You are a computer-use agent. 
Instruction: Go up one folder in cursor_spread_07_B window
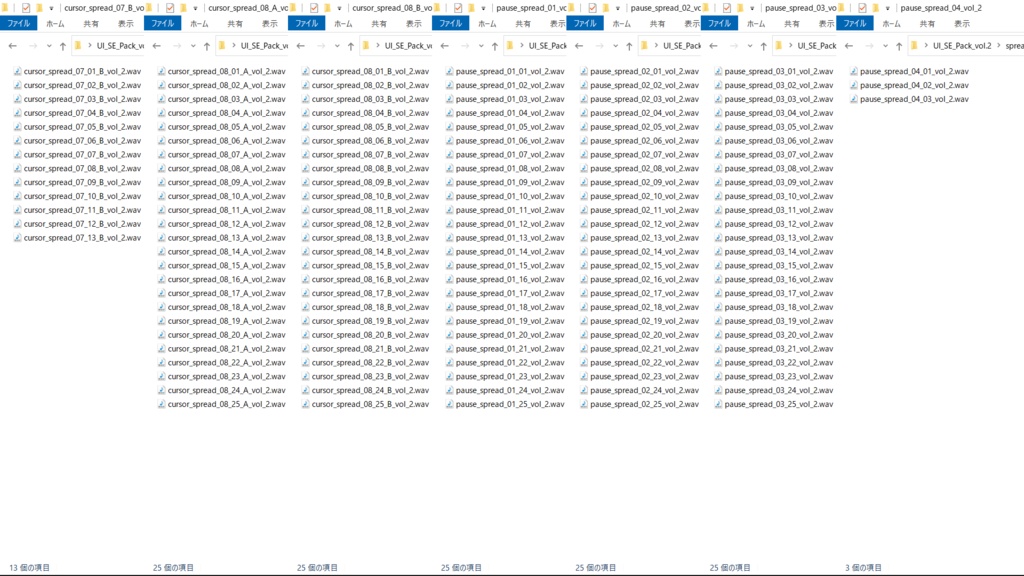[63, 46]
